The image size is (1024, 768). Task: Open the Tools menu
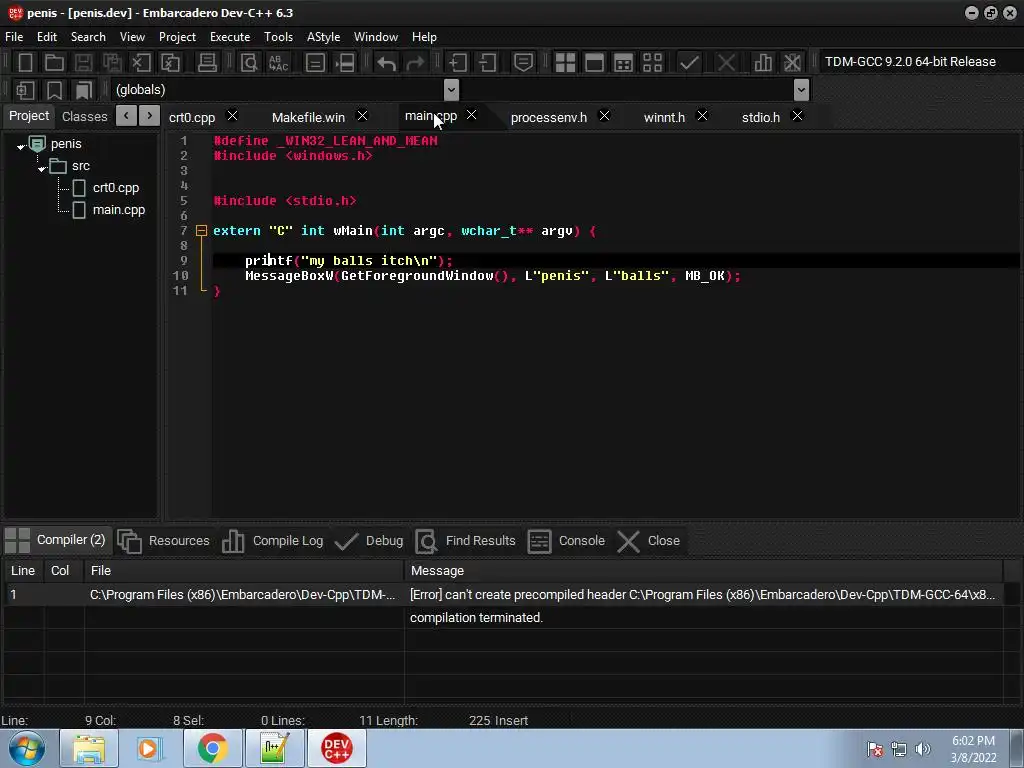click(x=278, y=37)
